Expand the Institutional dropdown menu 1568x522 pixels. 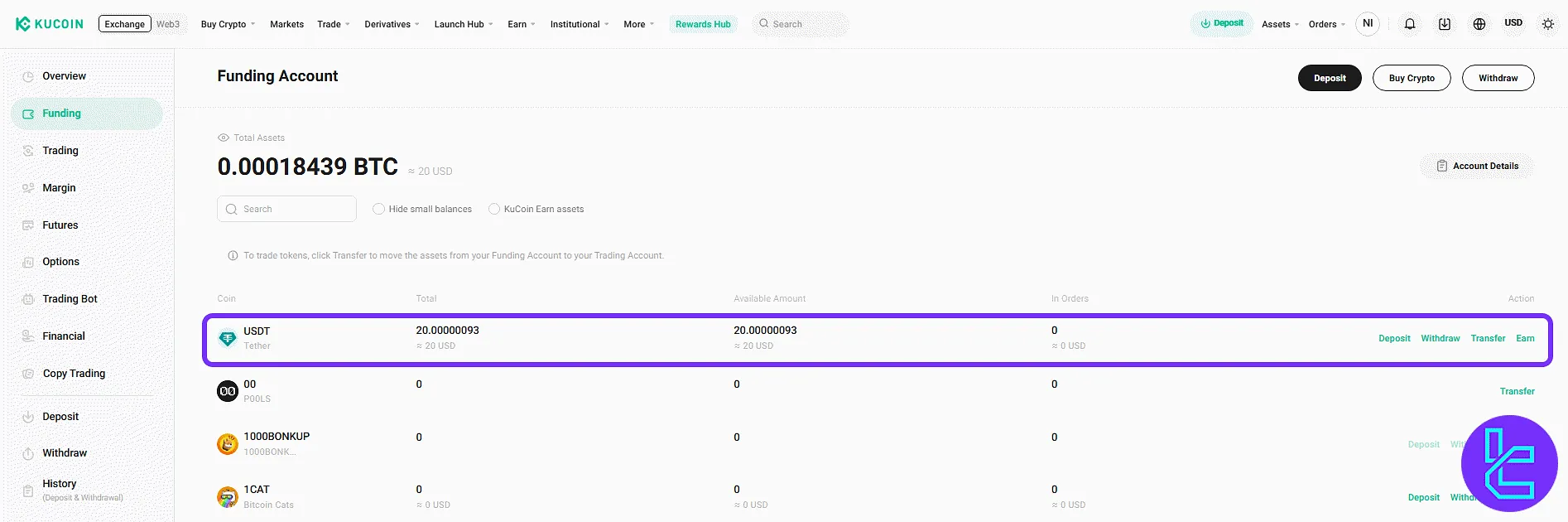(580, 24)
